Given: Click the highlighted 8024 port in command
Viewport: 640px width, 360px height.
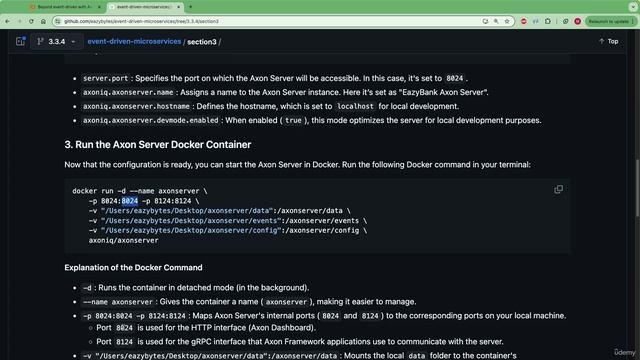Looking at the screenshot, I should 130,201.
